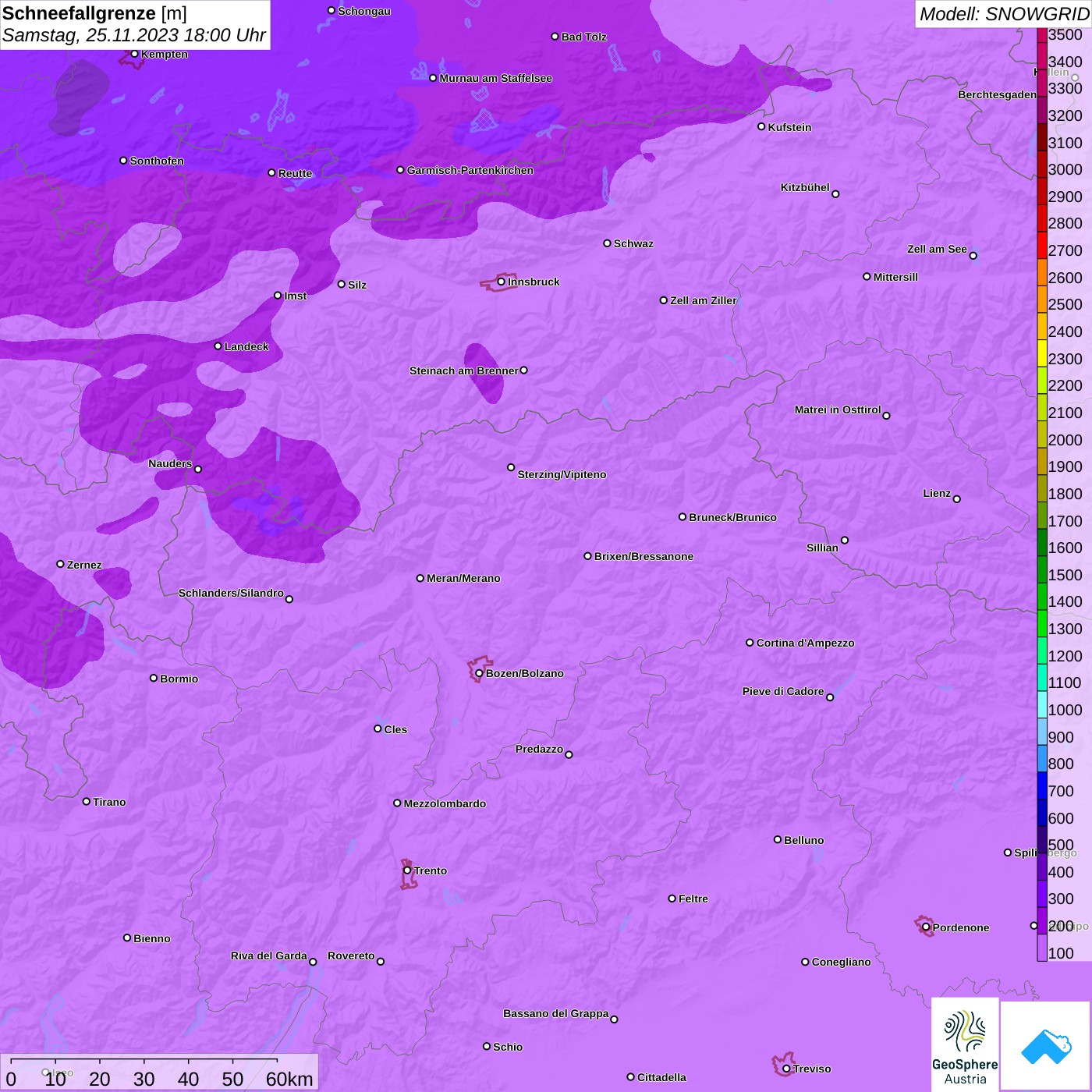Image resolution: width=1092 pixels, height=1092 pixels.
Task: Click the Matrei in Osttirol label
Action: (x=838, y=409)
